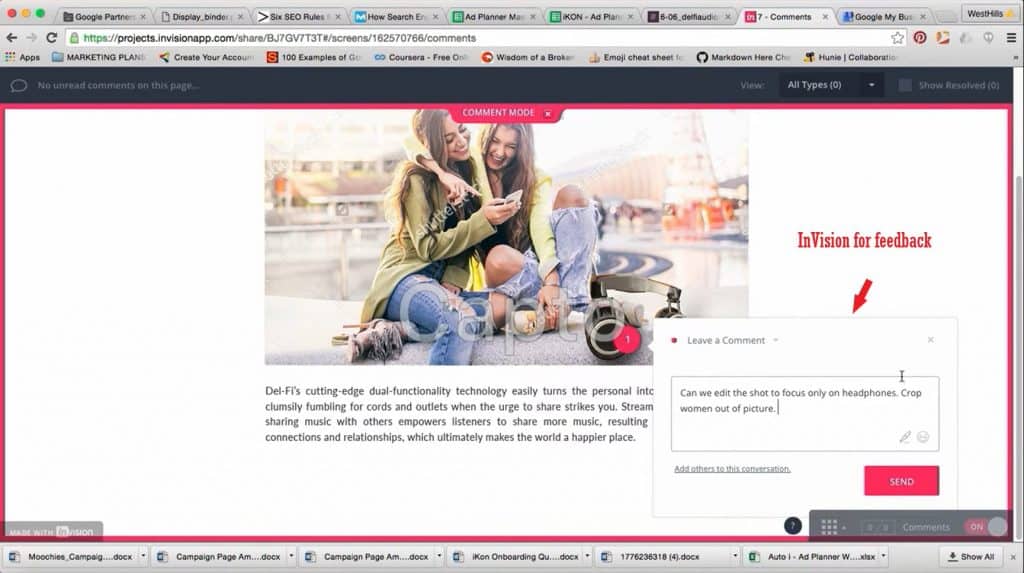Expand the Leave a Comment dropdown
1024x573 pixels.
coord(776,340)
